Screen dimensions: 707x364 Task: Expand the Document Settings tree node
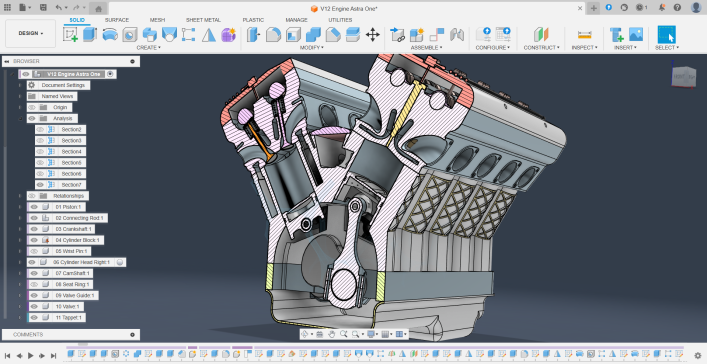pos(20,85)
